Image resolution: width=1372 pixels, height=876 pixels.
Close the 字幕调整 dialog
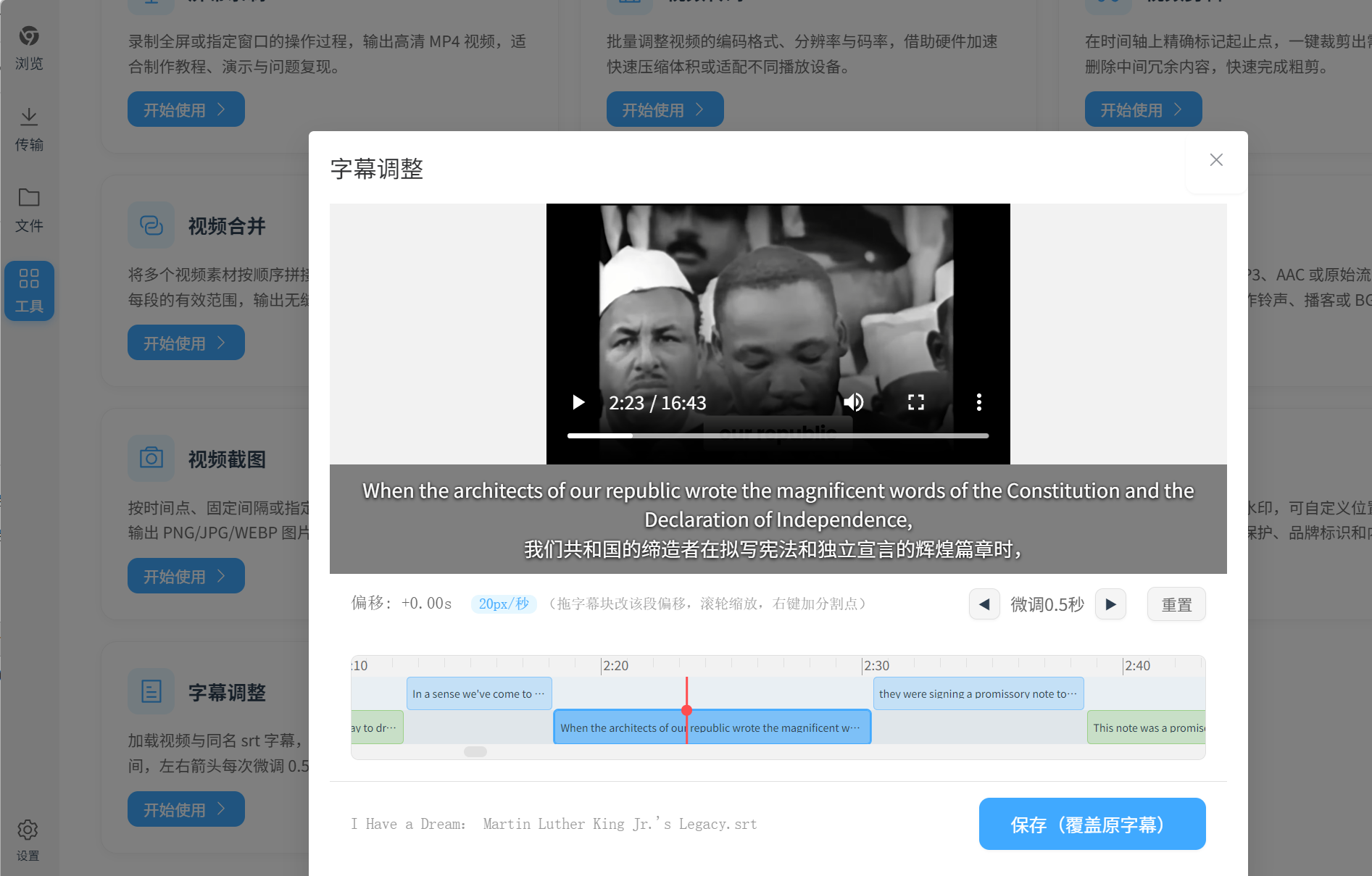[x=1216, y=160]
